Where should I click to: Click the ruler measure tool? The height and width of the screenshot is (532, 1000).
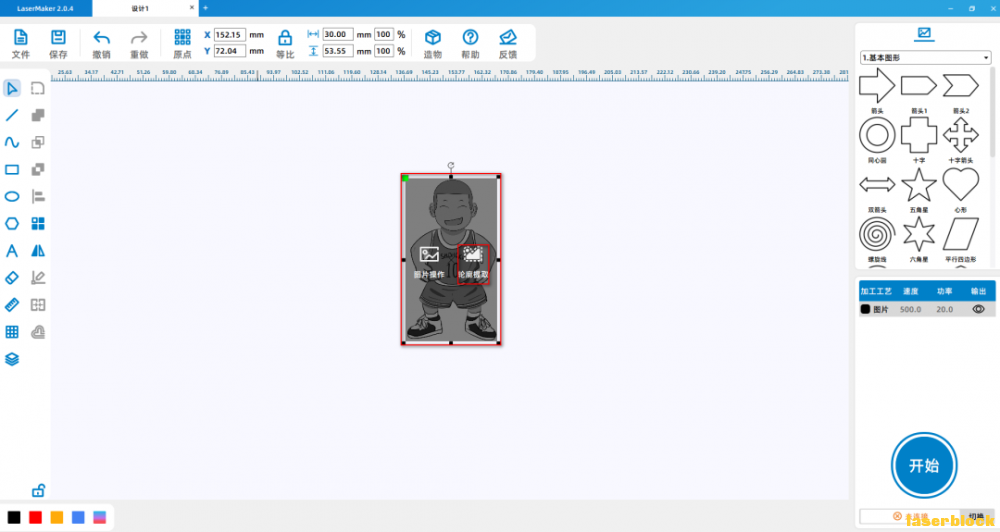(x=12, y=304)
